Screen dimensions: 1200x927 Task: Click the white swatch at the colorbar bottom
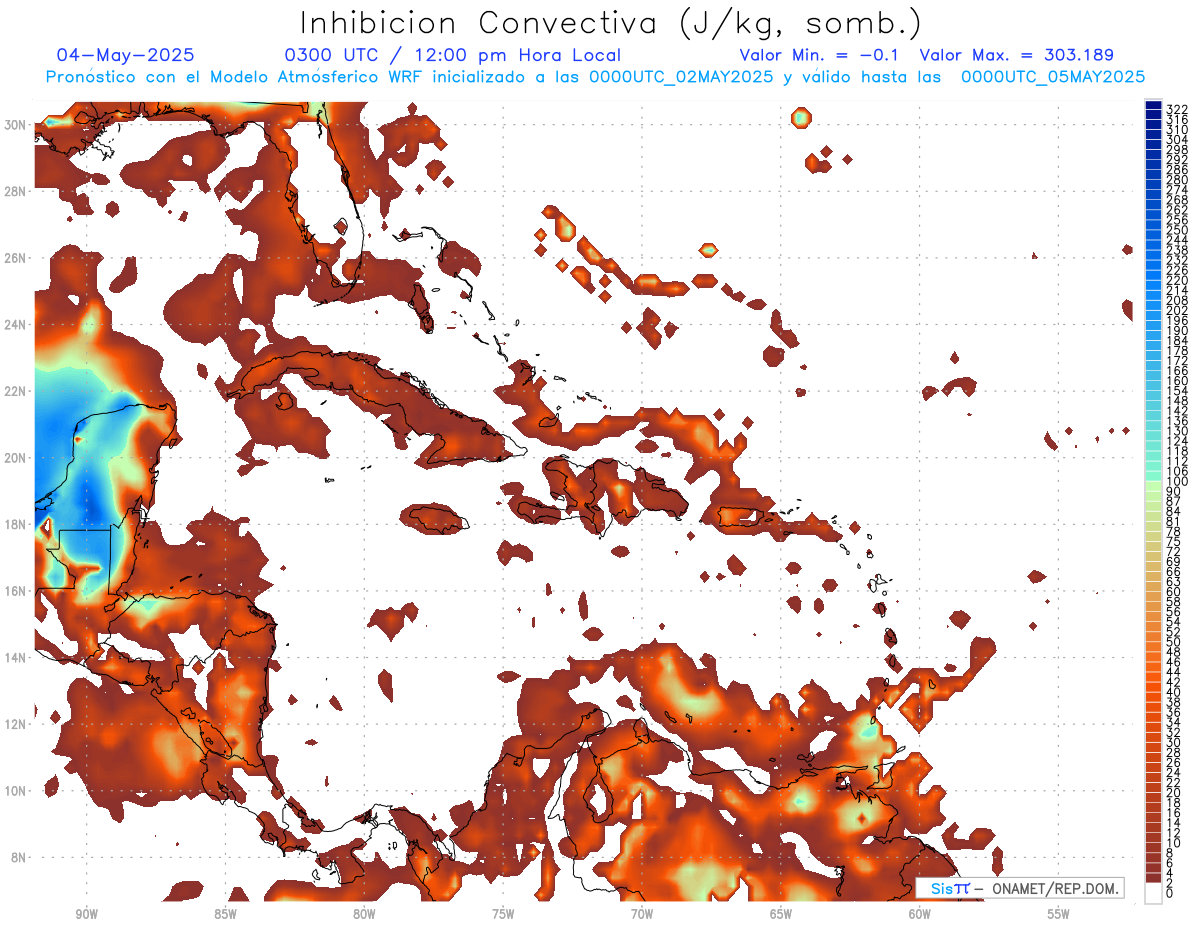1153,893
